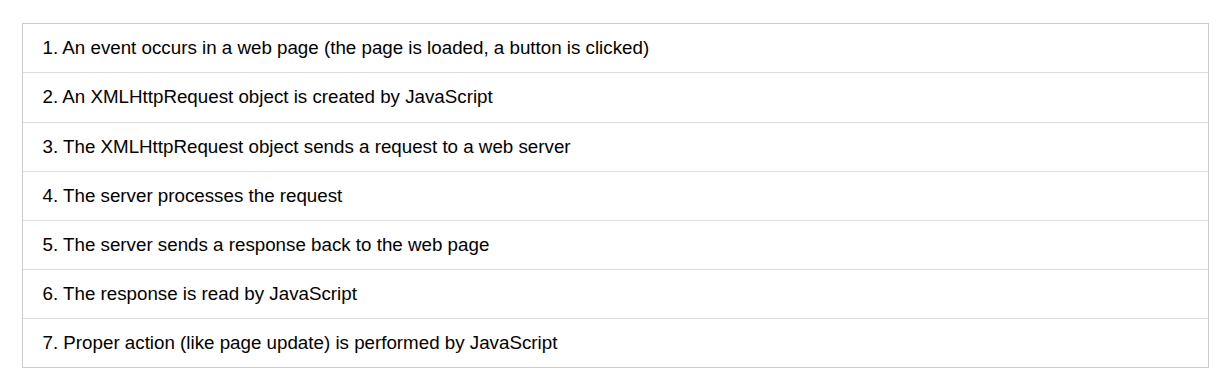This screenshot has width=1232, height=387.
Task: Select the 'Proper action (like page update)' row
Action: pos(615,343)
